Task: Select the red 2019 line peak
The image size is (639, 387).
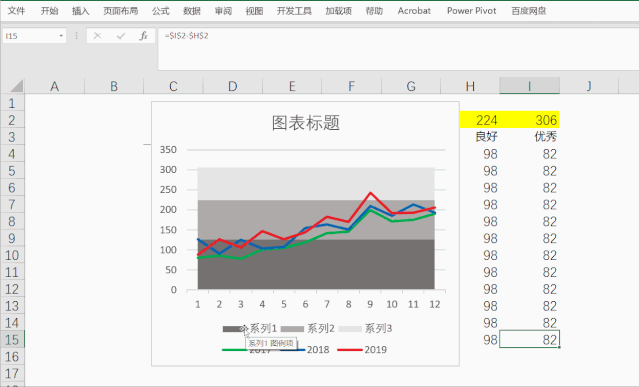Action: coord(370,193)
